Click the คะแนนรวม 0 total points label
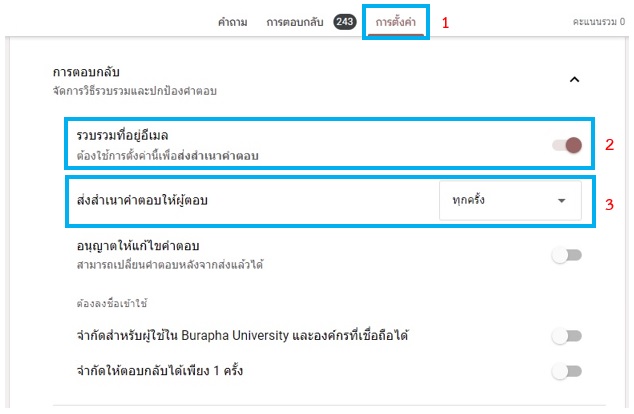Viewport: 634px width, 414px height. click(600, 21)
